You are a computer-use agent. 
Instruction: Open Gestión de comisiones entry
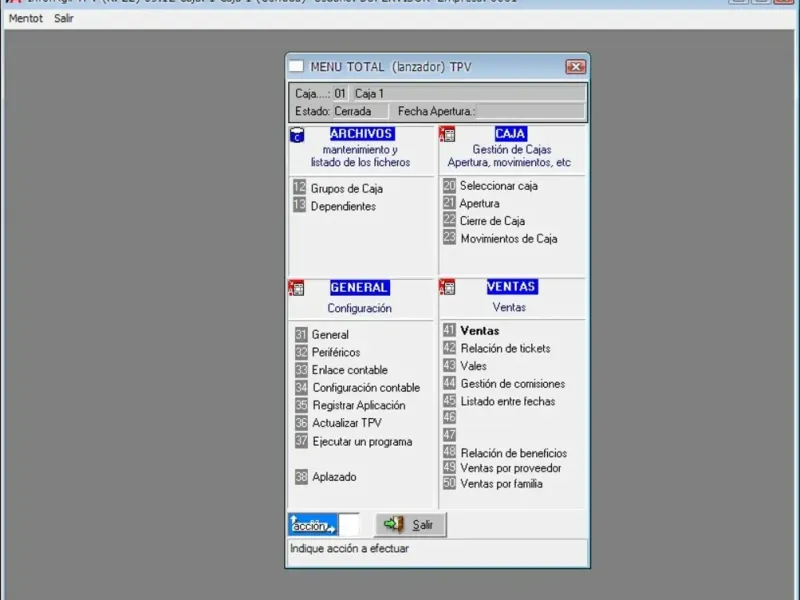pos(513,384)
